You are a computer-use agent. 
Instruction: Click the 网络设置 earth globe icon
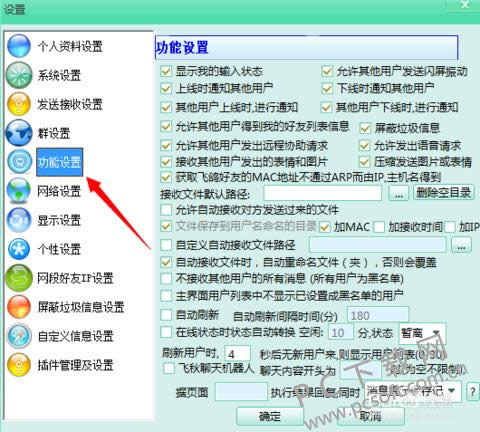(19, 191)
